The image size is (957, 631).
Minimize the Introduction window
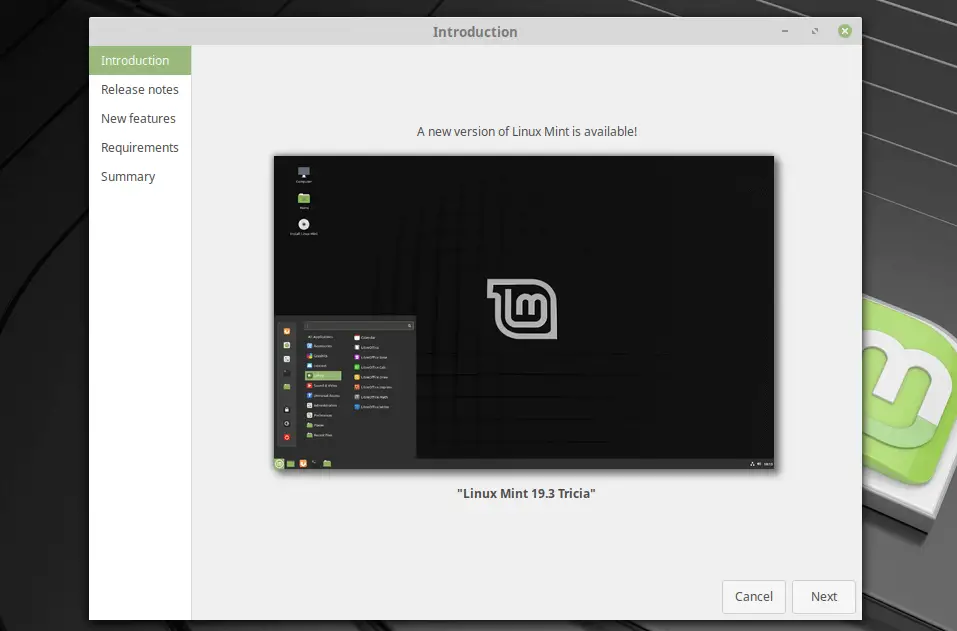(x=785, y=31)
